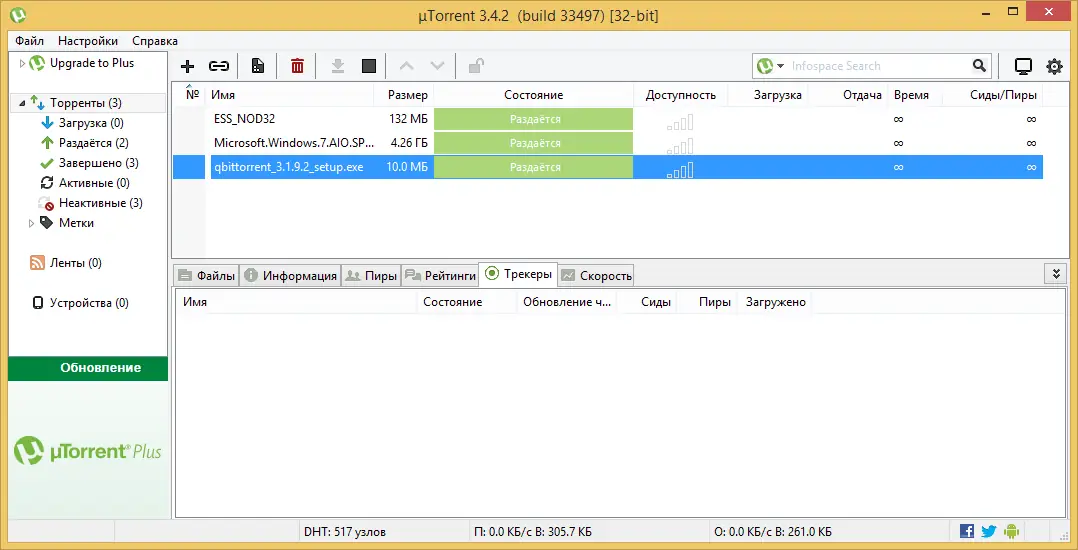
Task: Open the search provider dropdown arrow
Action: pyautogui.click(x=780, y=66)
